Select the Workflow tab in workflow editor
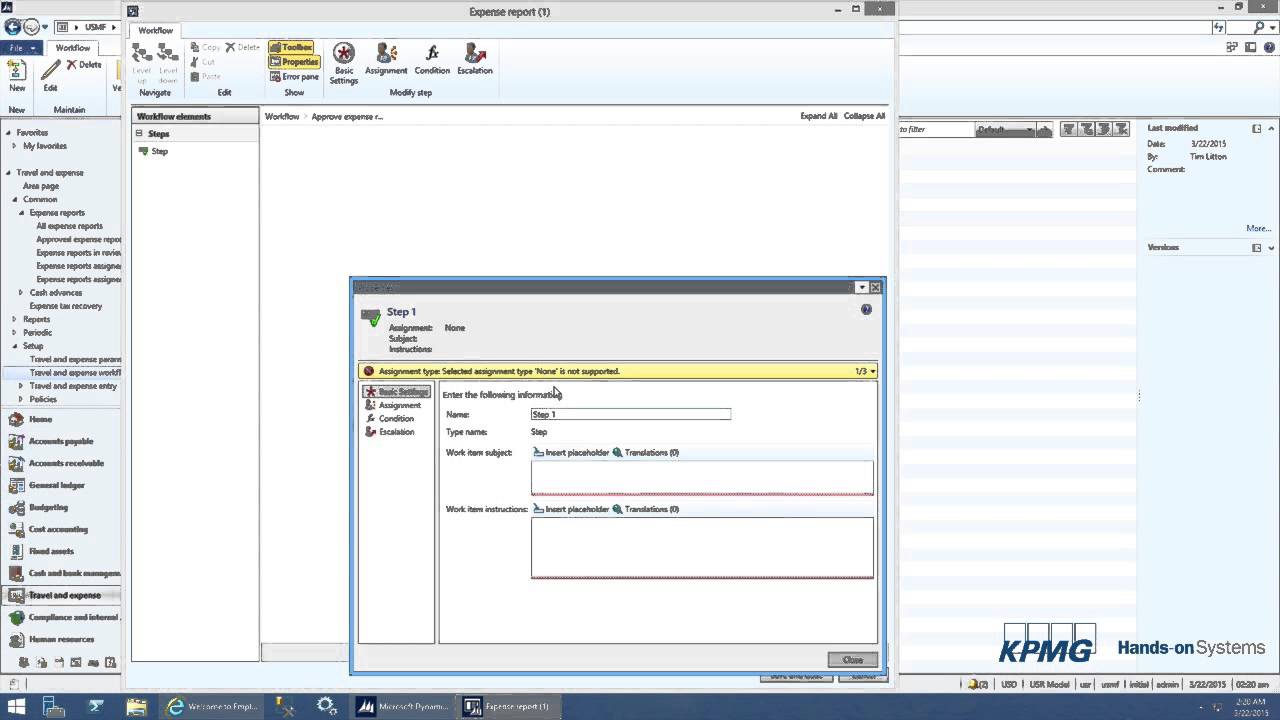 coord(155,30)
